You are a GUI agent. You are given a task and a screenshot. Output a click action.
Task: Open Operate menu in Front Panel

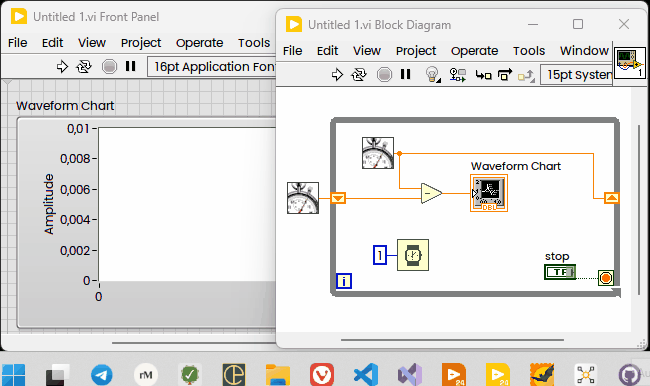click(x=199, y=43)
